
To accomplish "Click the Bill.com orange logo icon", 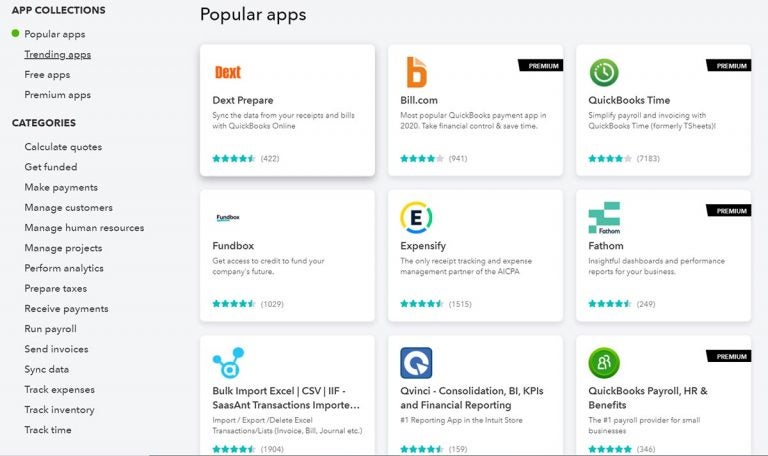I will 416,72.
